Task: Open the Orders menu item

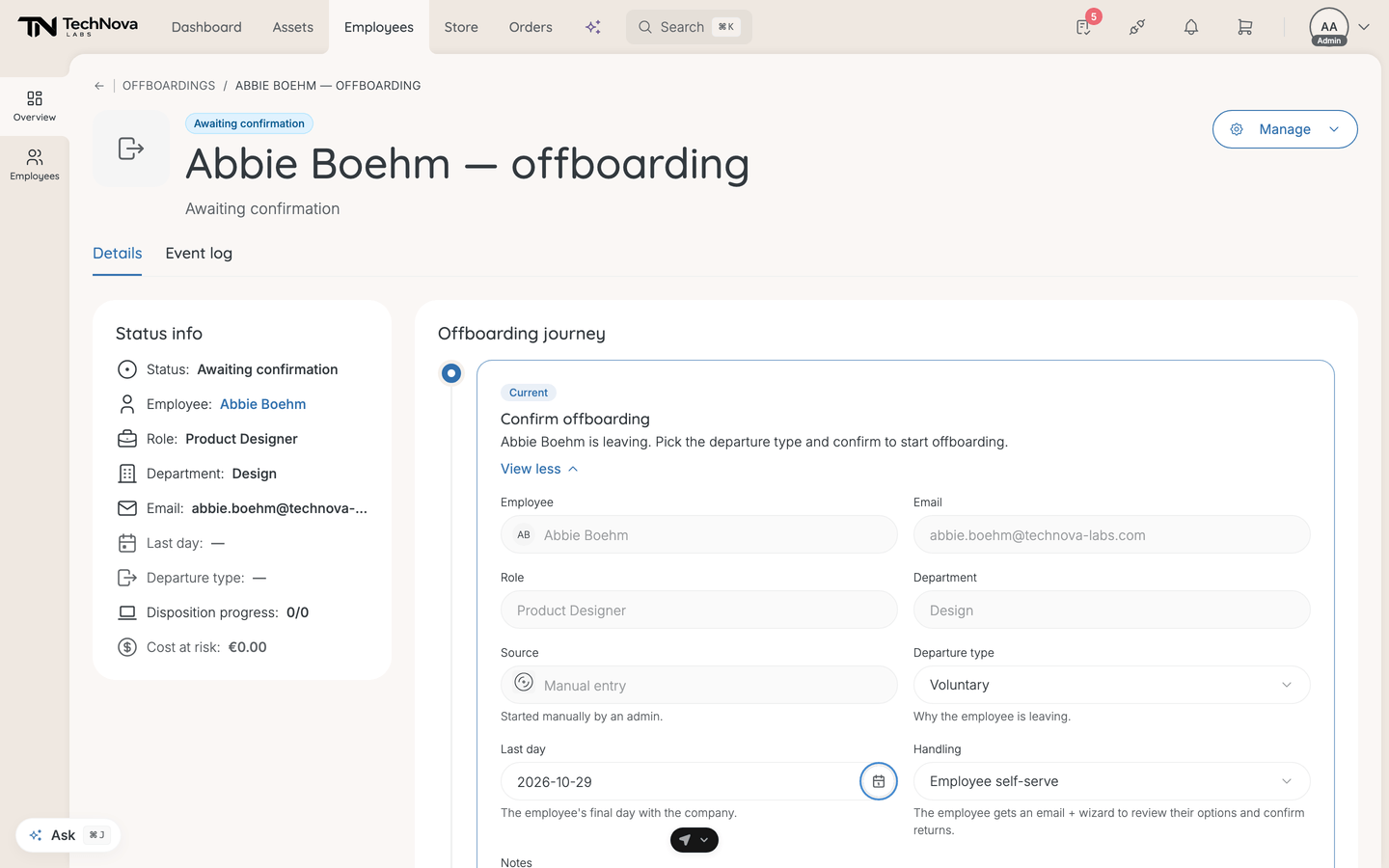Action: [x=531, y=27]
